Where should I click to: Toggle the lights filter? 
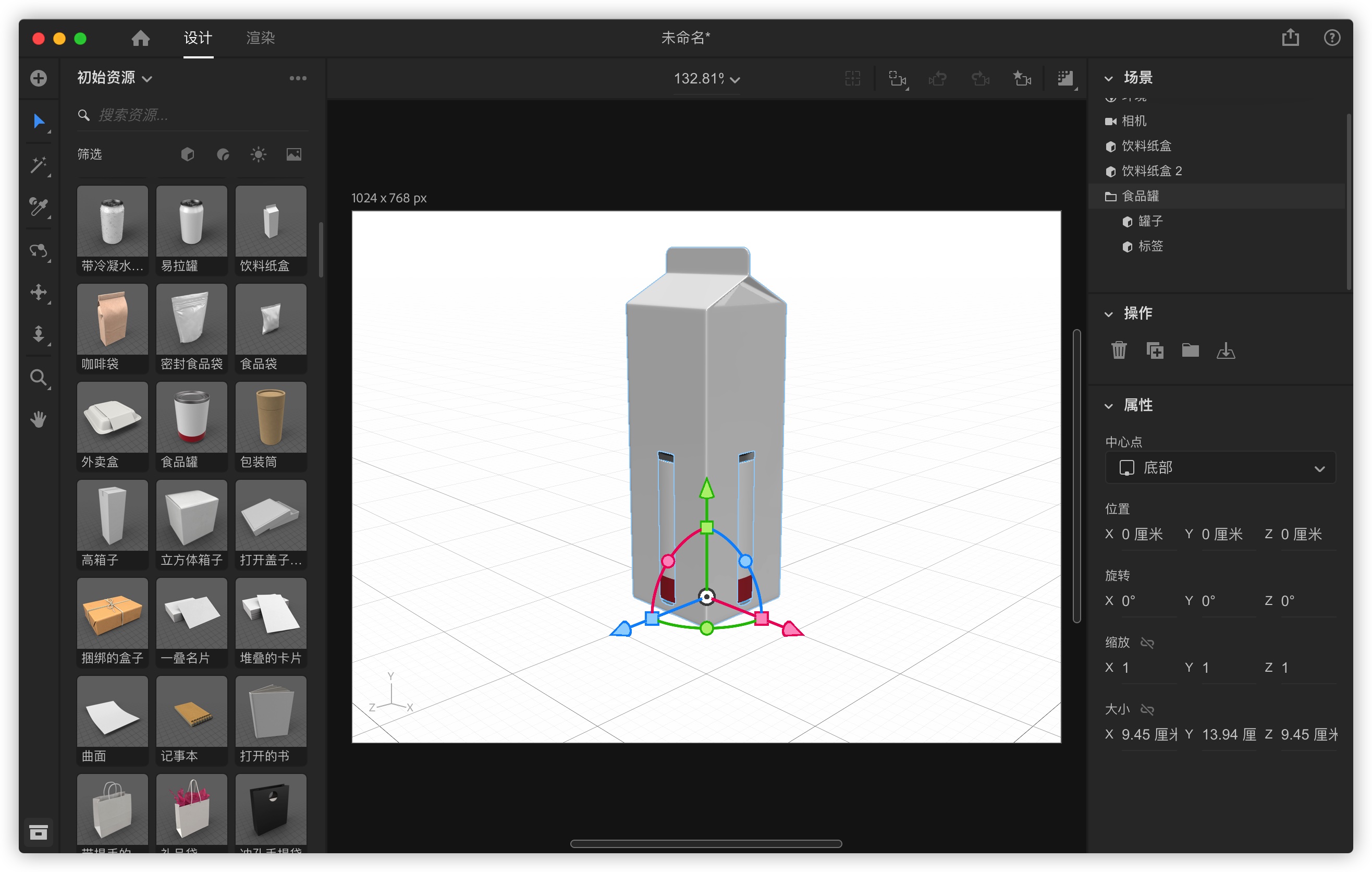(258, 154)
